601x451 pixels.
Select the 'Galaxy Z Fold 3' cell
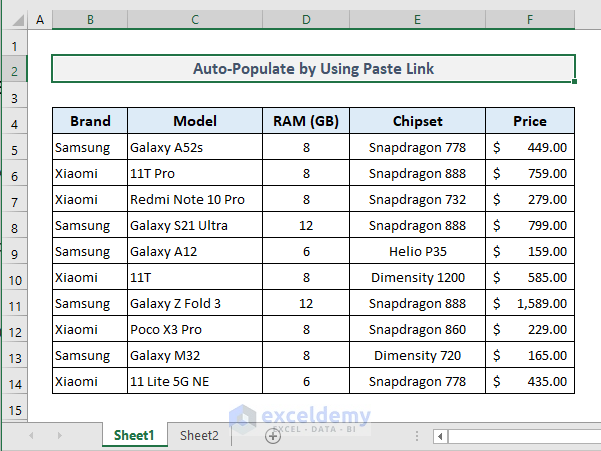[195, 303]
